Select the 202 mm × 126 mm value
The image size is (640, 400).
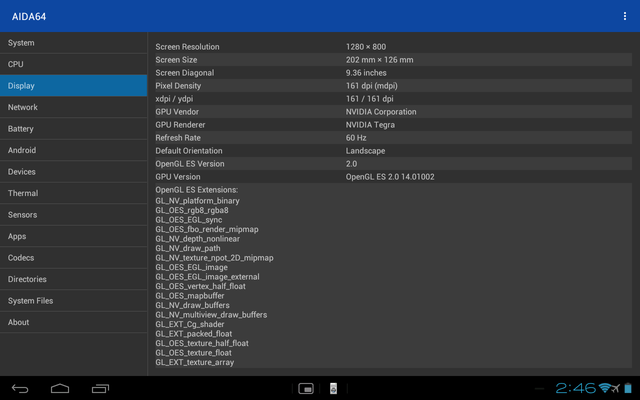coord(379,60)
